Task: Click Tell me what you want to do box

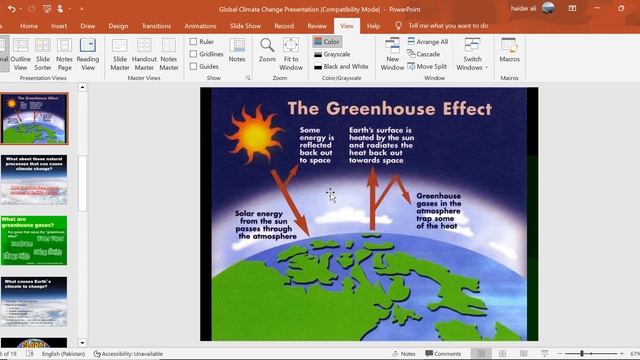Action: [x=448, y=26]
